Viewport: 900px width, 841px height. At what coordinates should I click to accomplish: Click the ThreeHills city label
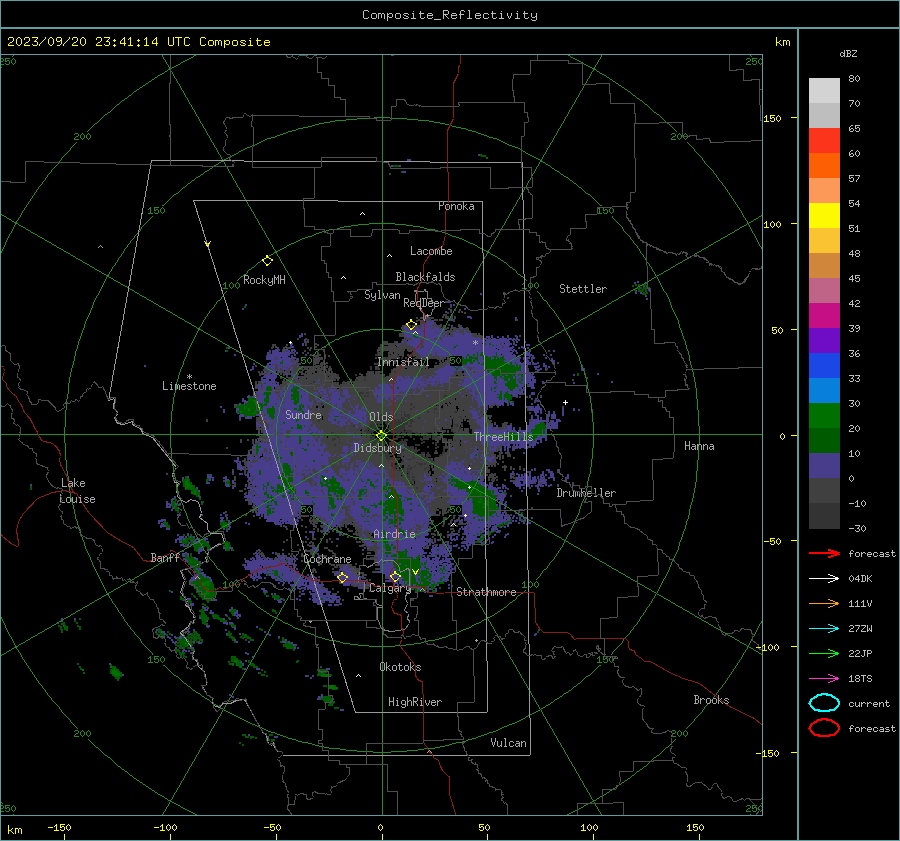[503, 437]
